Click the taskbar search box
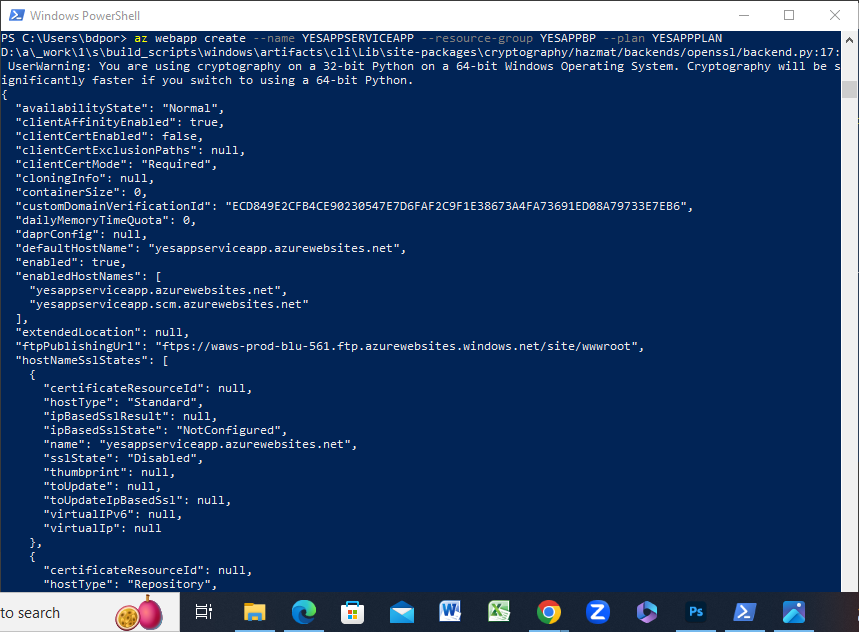859x632 pixels. [90, 612]
